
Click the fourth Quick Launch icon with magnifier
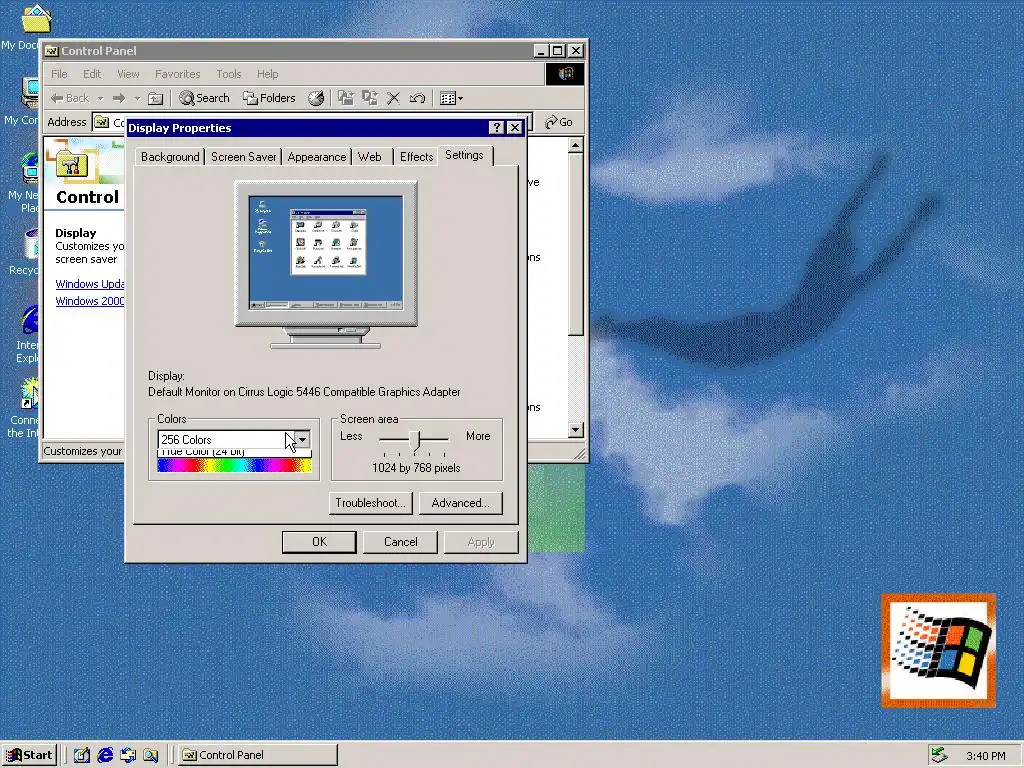pos(151,755)
